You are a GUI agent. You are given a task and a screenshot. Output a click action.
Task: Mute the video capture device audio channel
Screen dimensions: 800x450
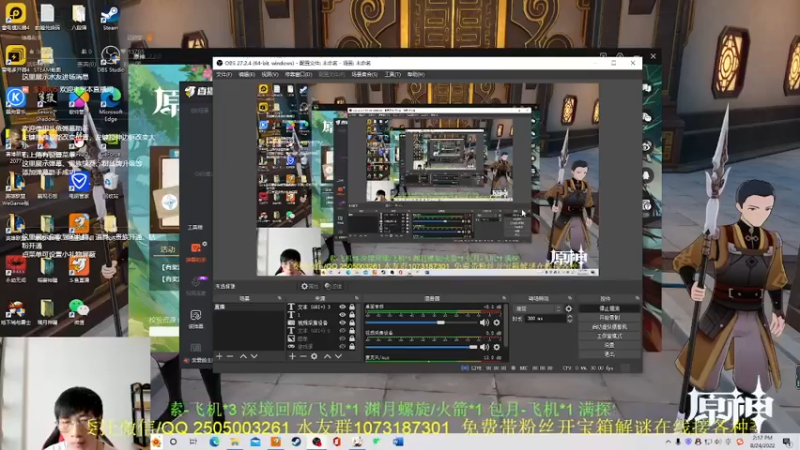pos(484,347)
